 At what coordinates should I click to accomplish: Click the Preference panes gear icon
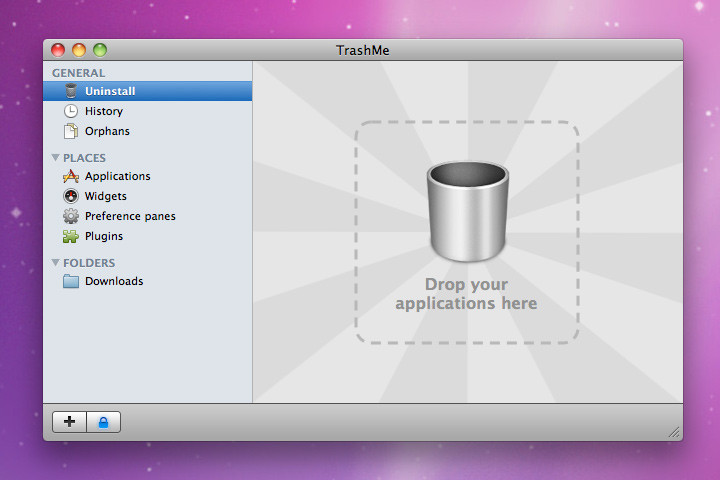click(71, 216)
